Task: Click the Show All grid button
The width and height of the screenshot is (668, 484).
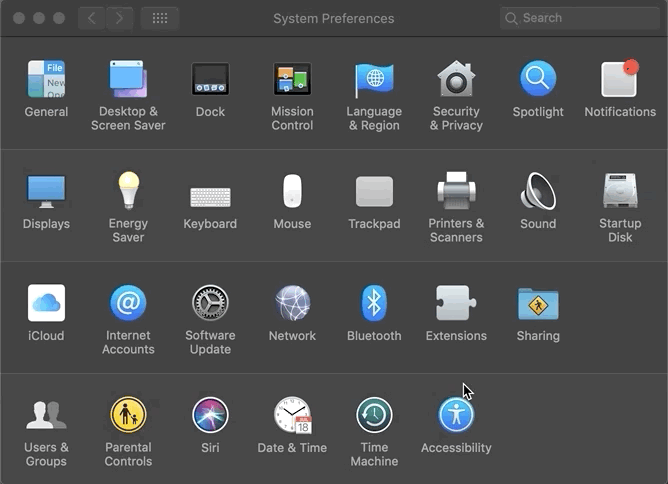Action: point(160,18)
